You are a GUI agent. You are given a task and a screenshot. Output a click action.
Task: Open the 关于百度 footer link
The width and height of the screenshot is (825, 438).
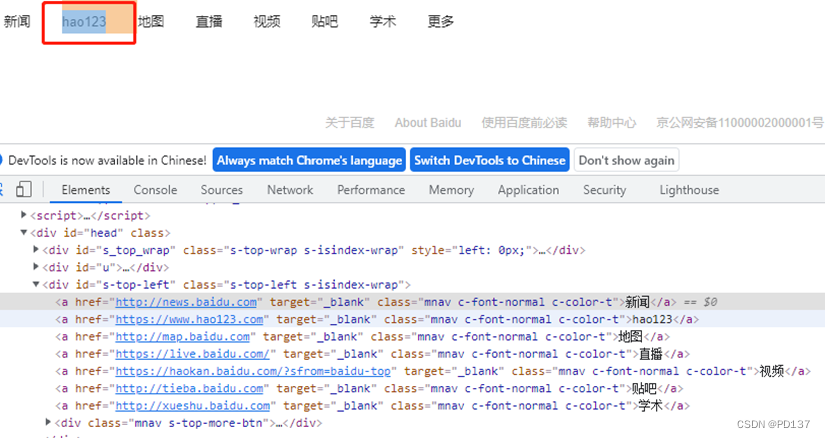click(349, 123)
